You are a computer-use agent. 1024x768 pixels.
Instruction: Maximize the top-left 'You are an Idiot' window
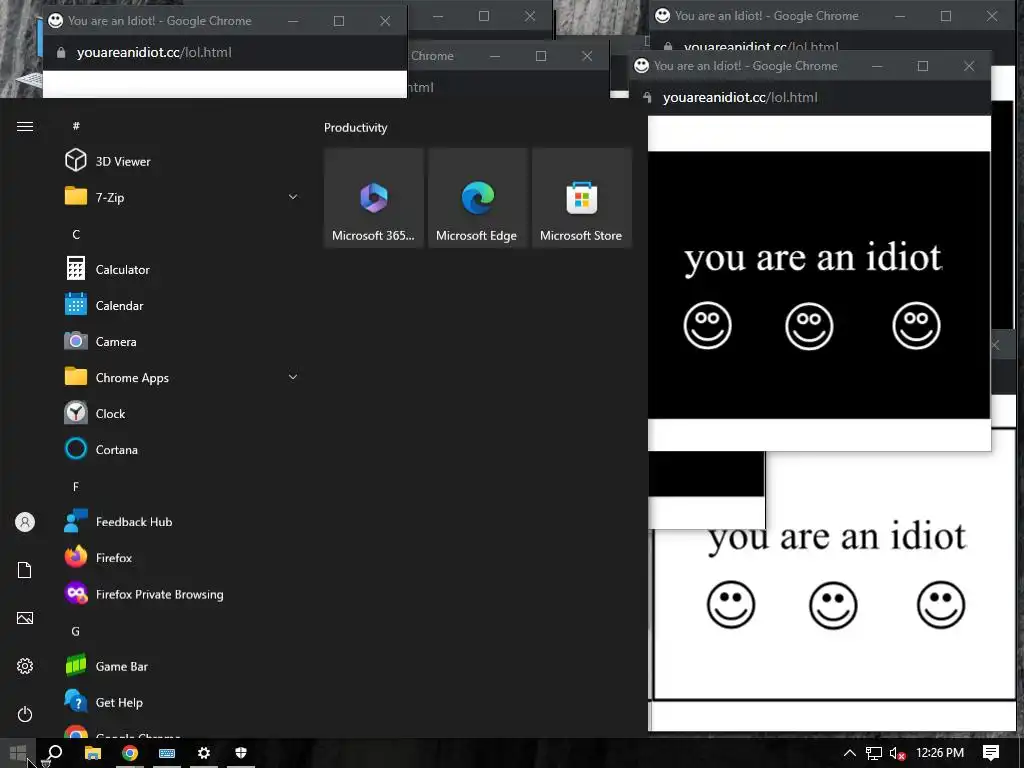coord(339,21)
